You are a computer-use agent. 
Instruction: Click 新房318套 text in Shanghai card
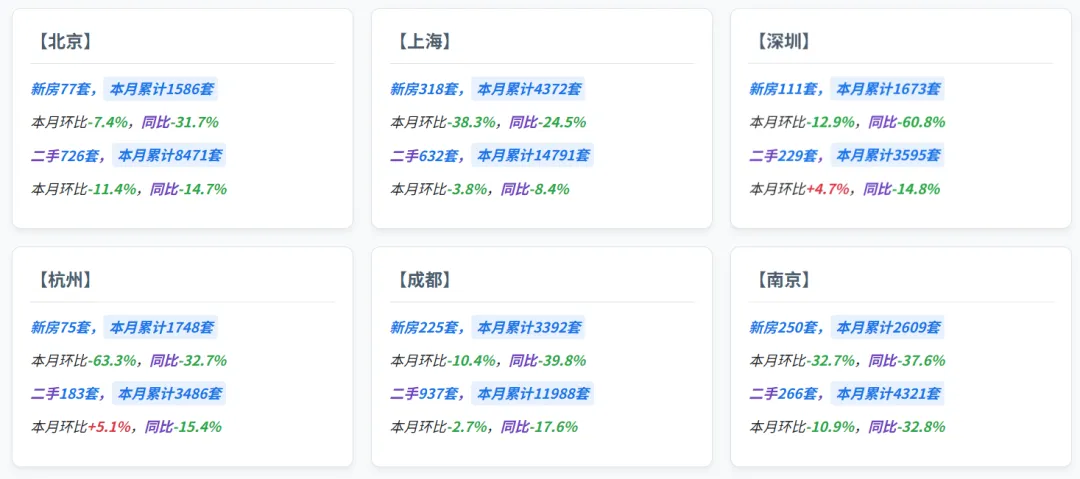pyautogui.click(x=424, y=90)
